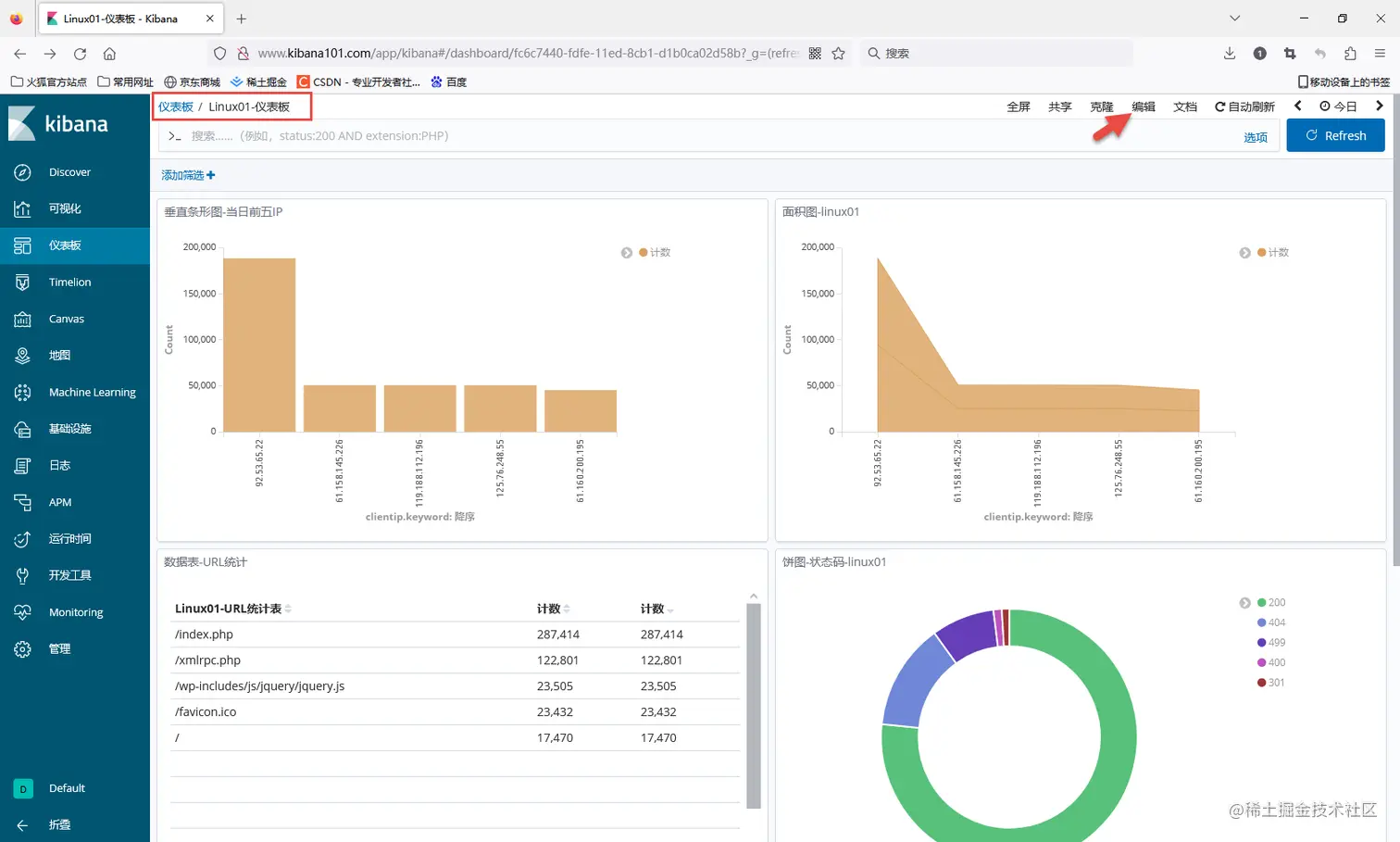
Task: Show the page QR code icon
Action: tap(815, 54)
